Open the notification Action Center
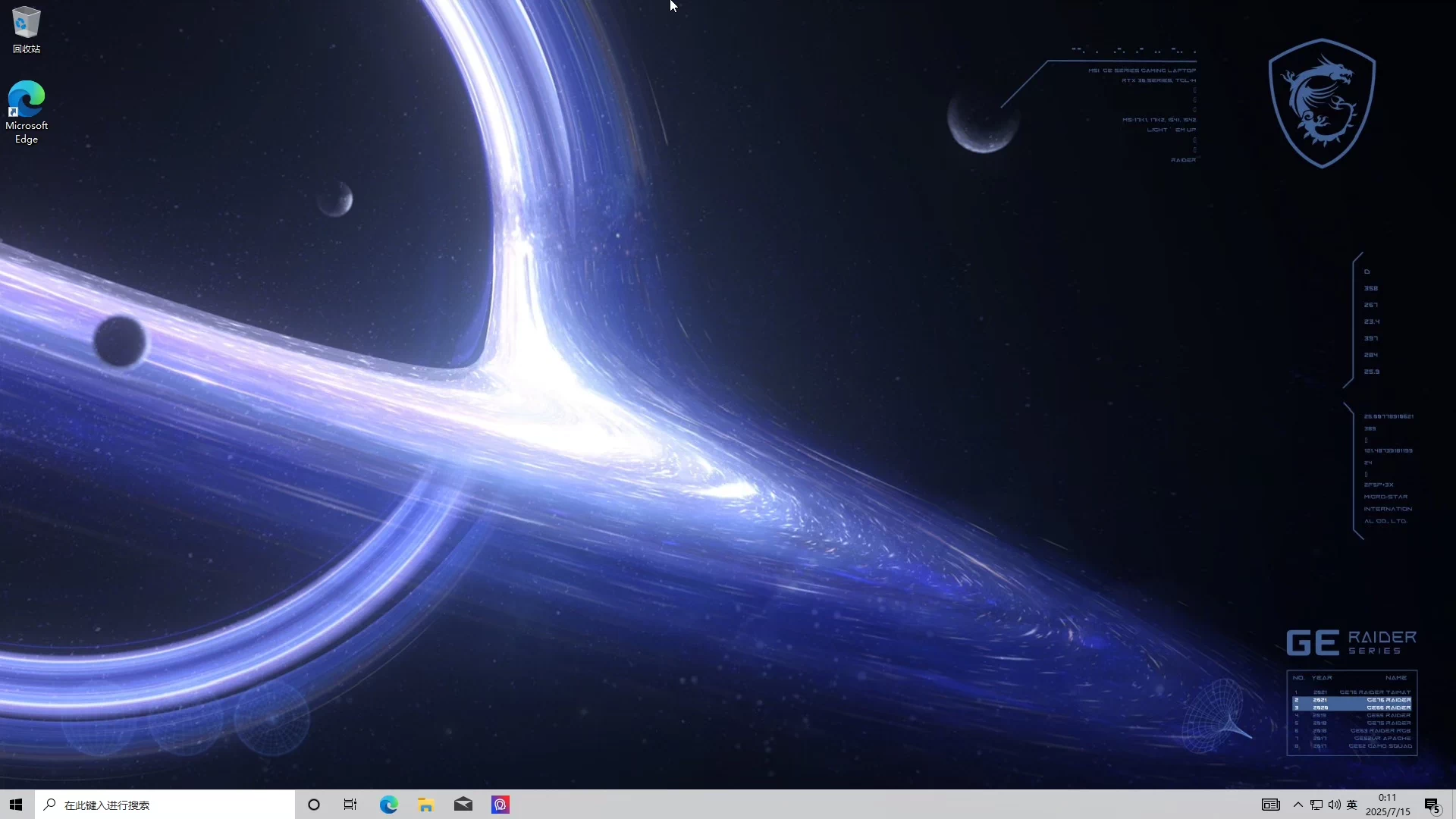Viewport: 1456px width, 819px height. 1432,805
